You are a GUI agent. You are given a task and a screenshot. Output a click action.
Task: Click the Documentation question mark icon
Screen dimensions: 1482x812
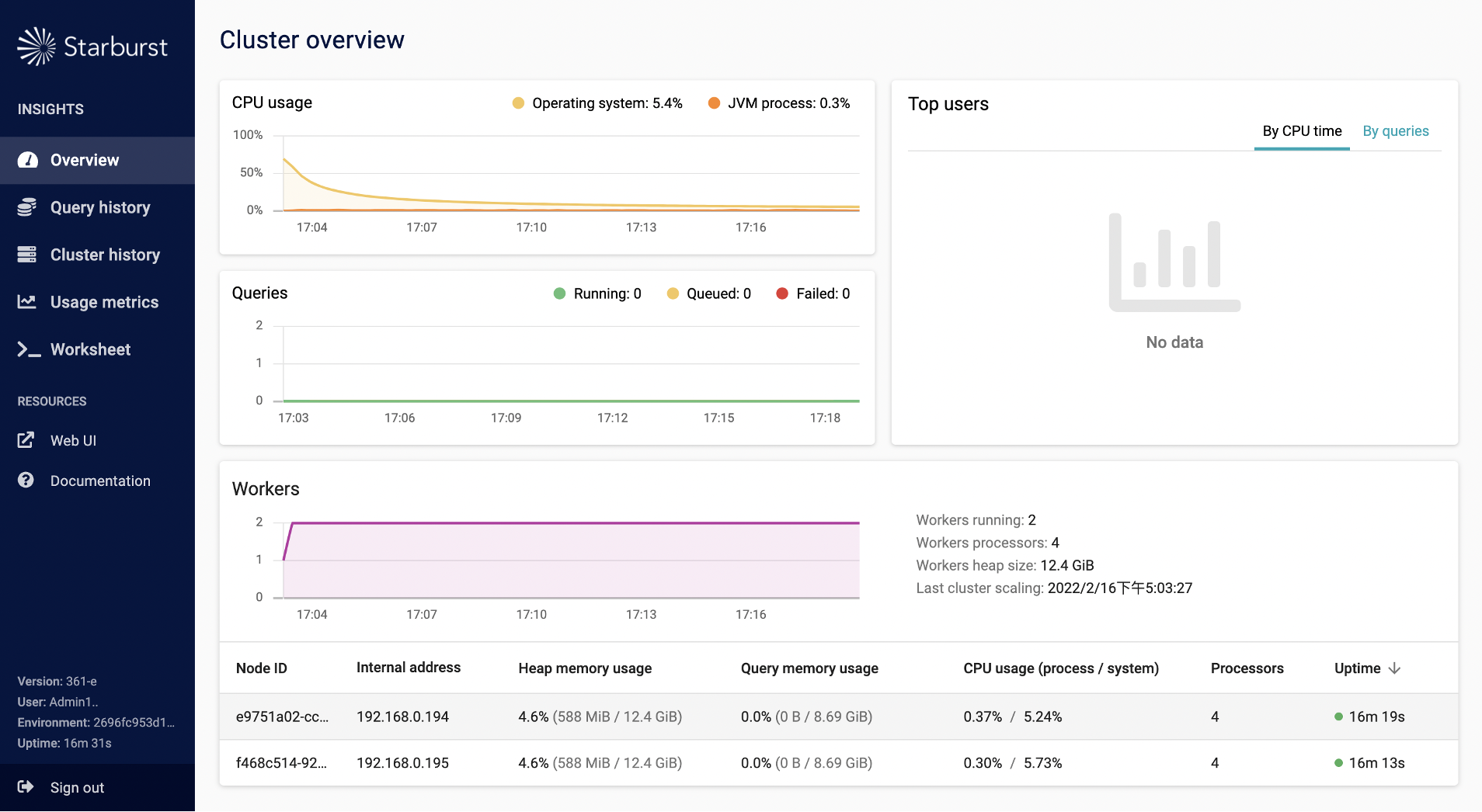(x=26, y=481)
